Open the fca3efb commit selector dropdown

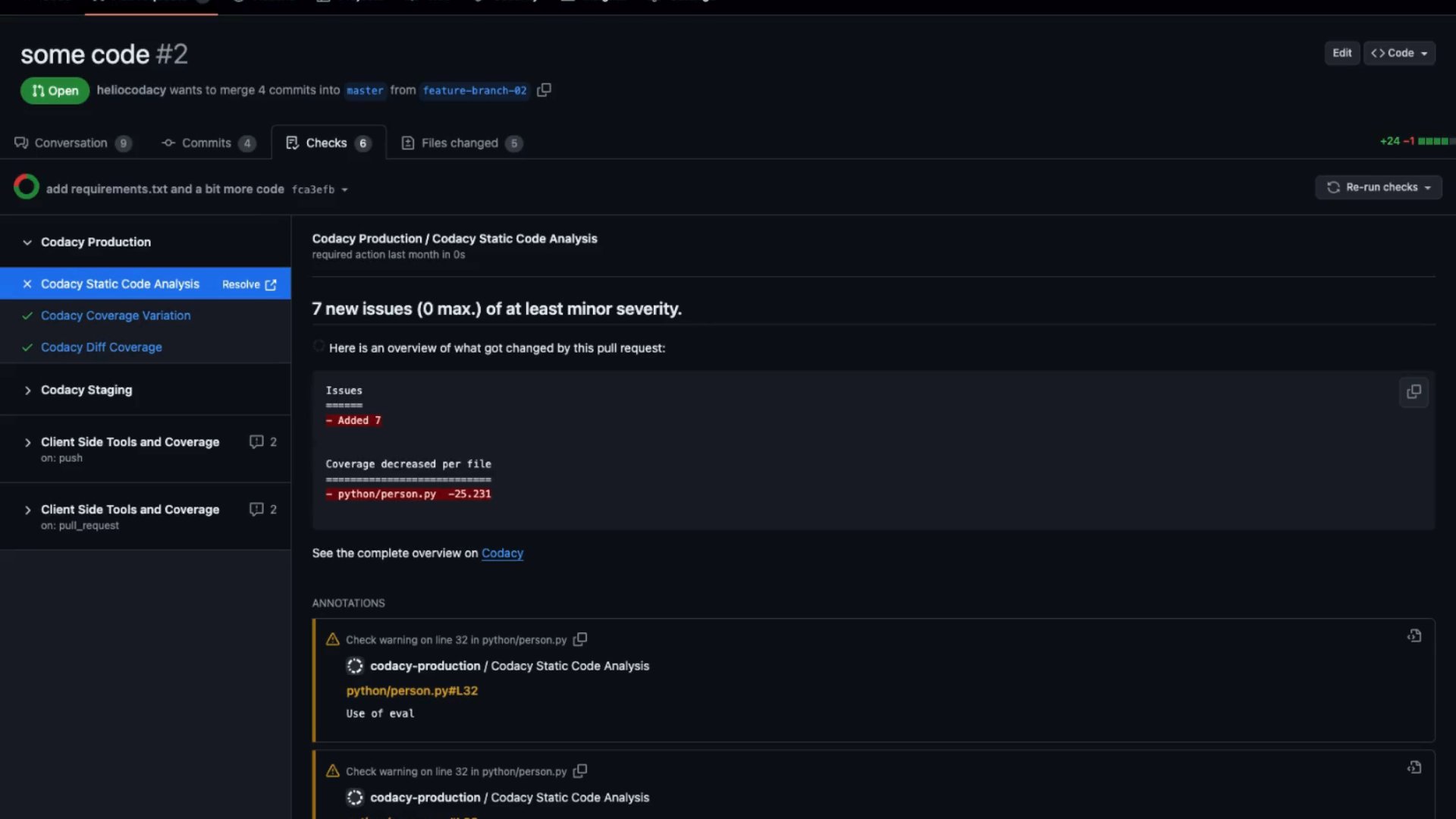[344, 190]
